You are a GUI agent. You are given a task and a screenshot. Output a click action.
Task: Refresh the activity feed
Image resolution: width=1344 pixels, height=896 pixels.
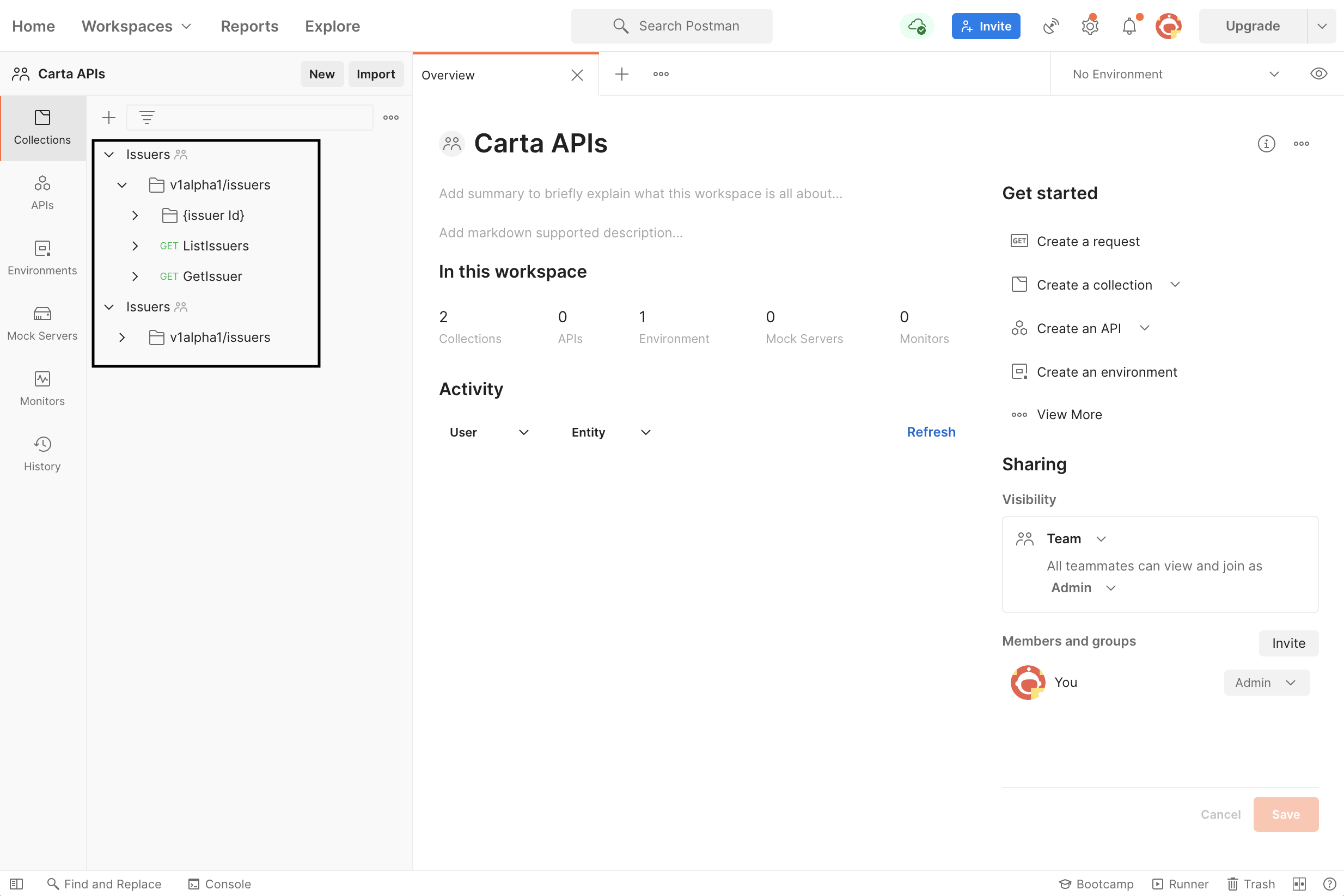(931, 432)
